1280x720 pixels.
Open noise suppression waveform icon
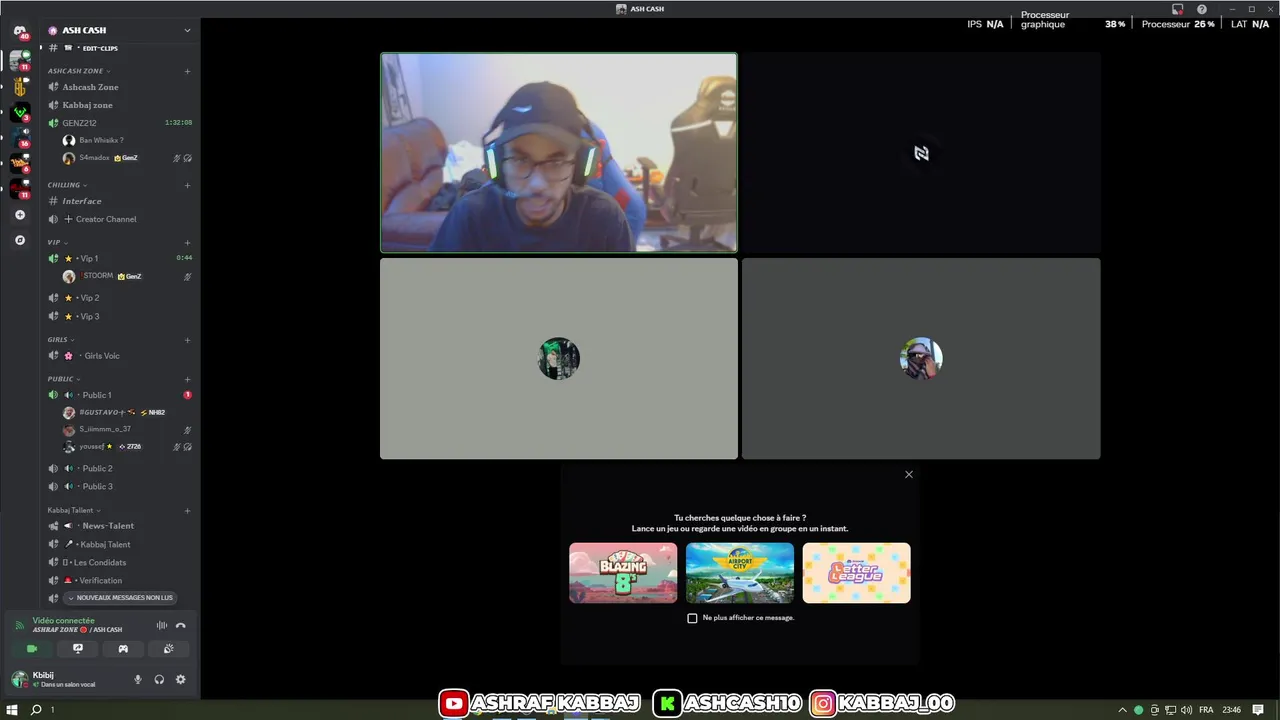point(161,626)
